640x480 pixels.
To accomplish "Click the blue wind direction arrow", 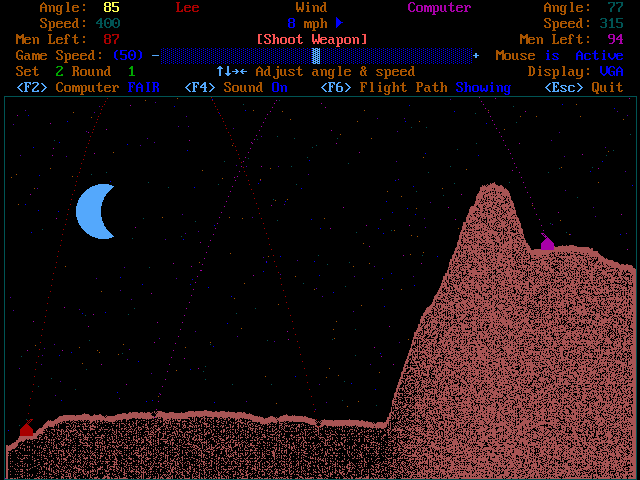I will click(339, 23).
